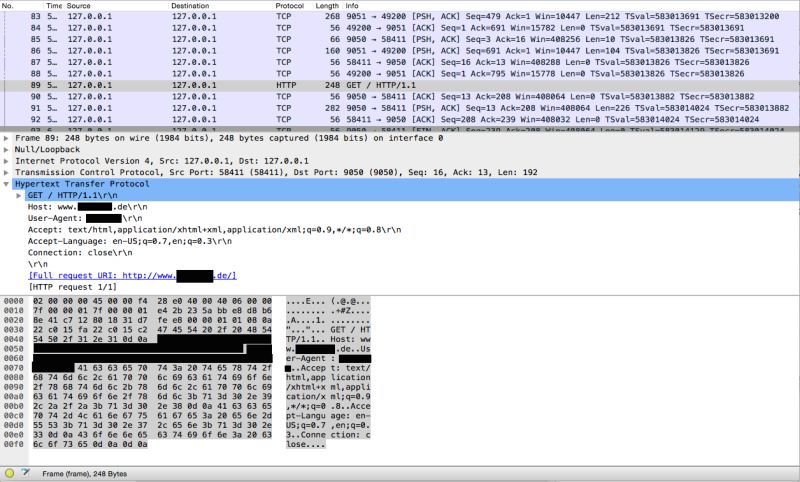Select the User-Agent header line
The width and height of the screenshot is (800, 482).
point(85,218)
